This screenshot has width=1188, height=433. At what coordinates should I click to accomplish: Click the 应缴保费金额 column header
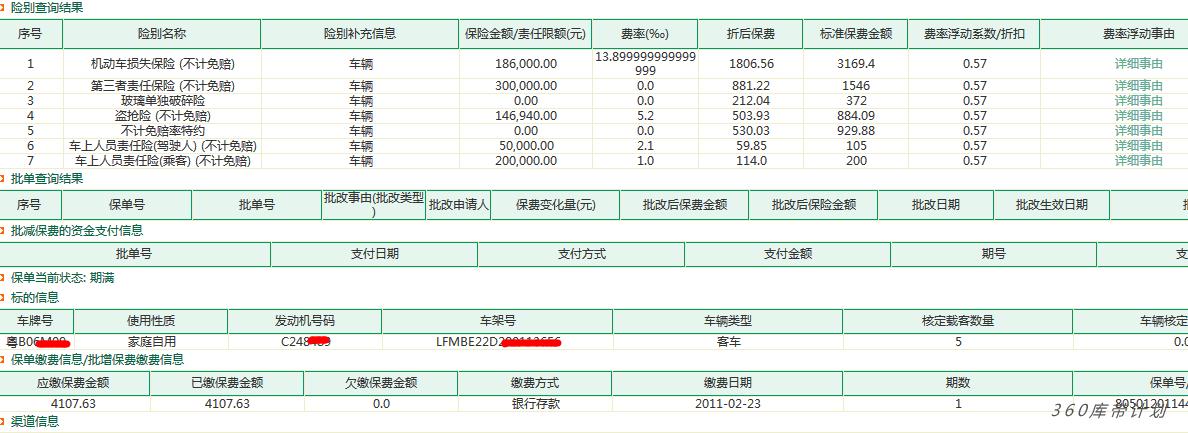pyautogui.click(x=72, y=383)
